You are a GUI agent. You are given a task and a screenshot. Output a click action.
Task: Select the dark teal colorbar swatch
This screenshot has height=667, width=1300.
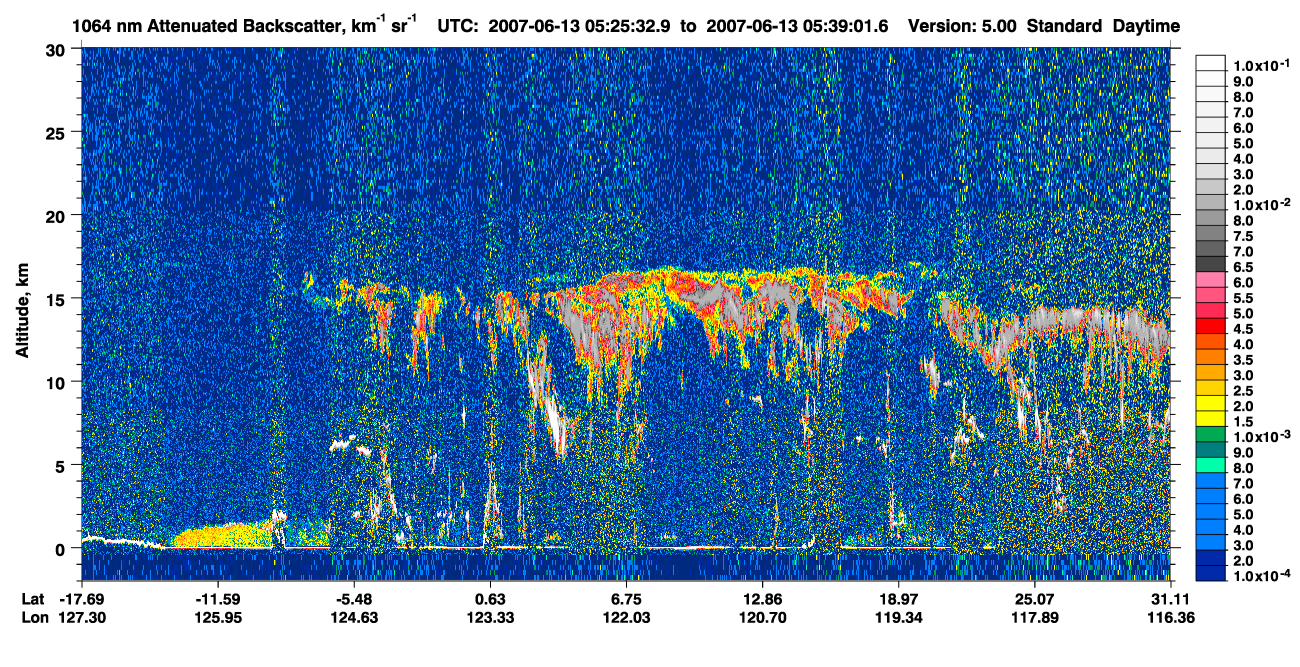click(x=1211, y=451)
